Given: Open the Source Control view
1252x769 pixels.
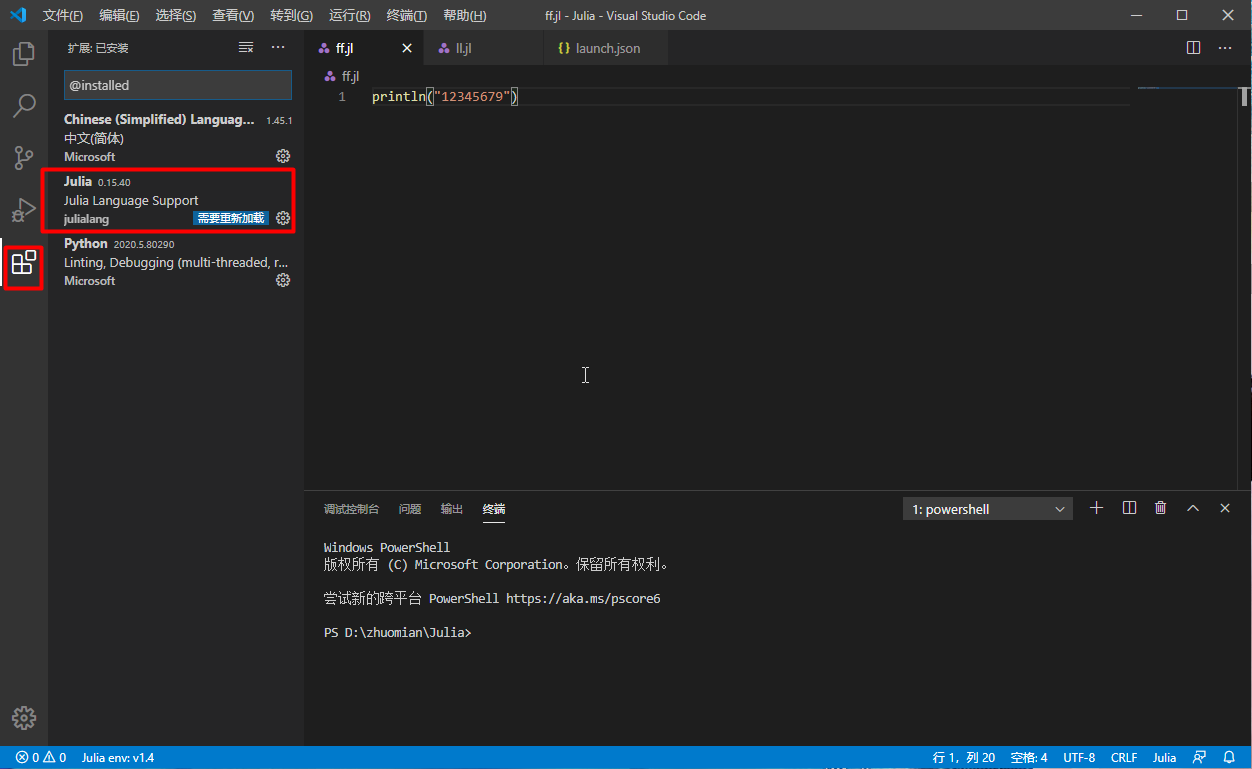Looking at the screenshot, I should tap(23, 158).
